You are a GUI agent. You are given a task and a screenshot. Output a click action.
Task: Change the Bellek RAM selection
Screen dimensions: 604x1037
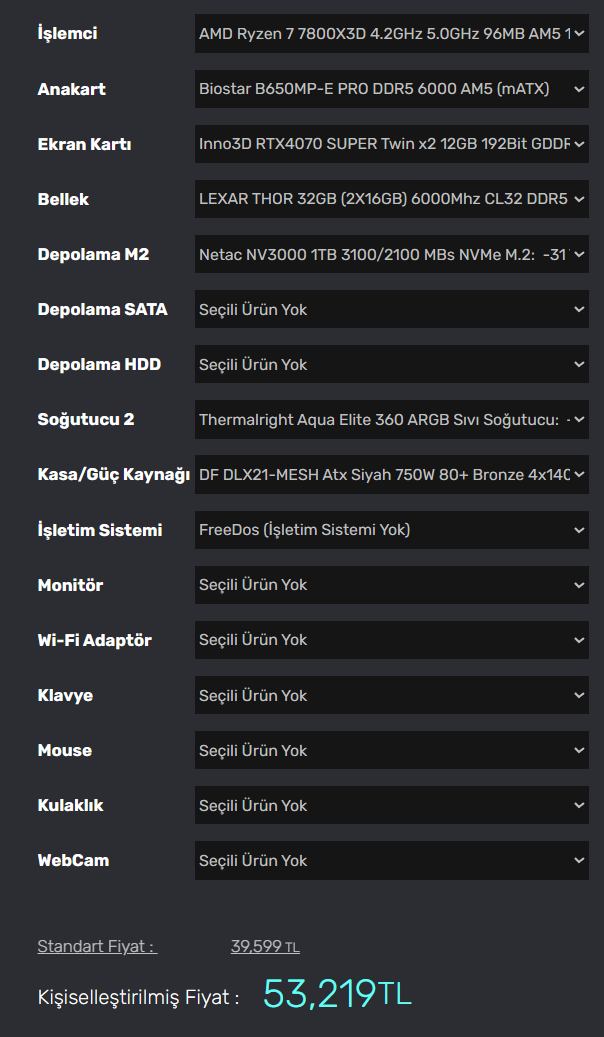point(391,199)
